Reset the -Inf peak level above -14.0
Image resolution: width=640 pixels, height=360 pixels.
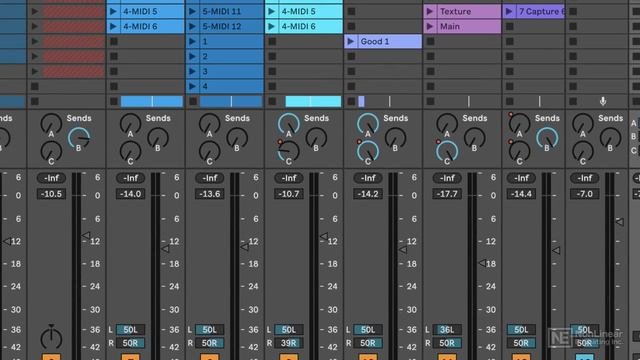[130, 178]
